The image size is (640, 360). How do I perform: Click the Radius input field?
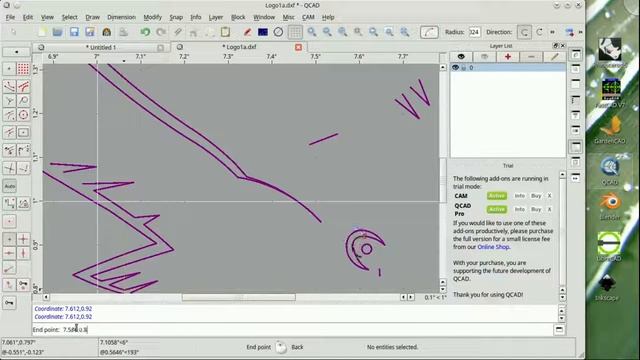click(x=474, y=32)
